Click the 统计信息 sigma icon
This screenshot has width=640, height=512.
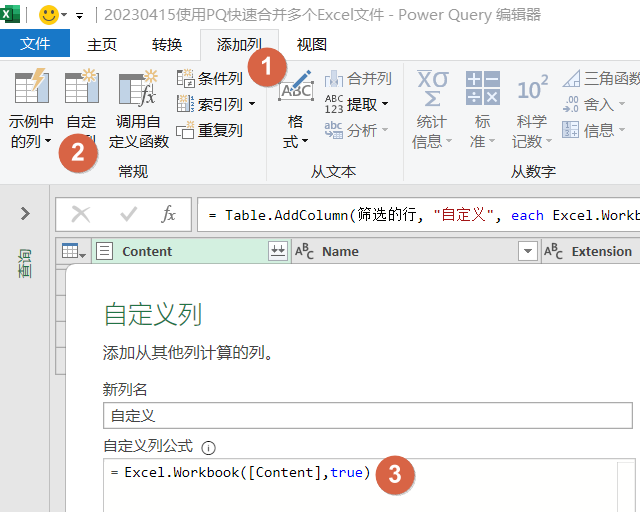(432, 88)
